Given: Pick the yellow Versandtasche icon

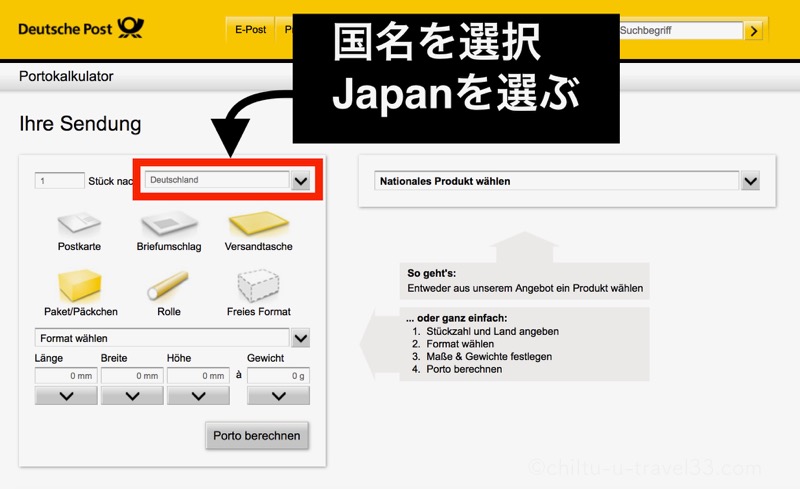Looking at the screenshot, I should tap(259, 224).
